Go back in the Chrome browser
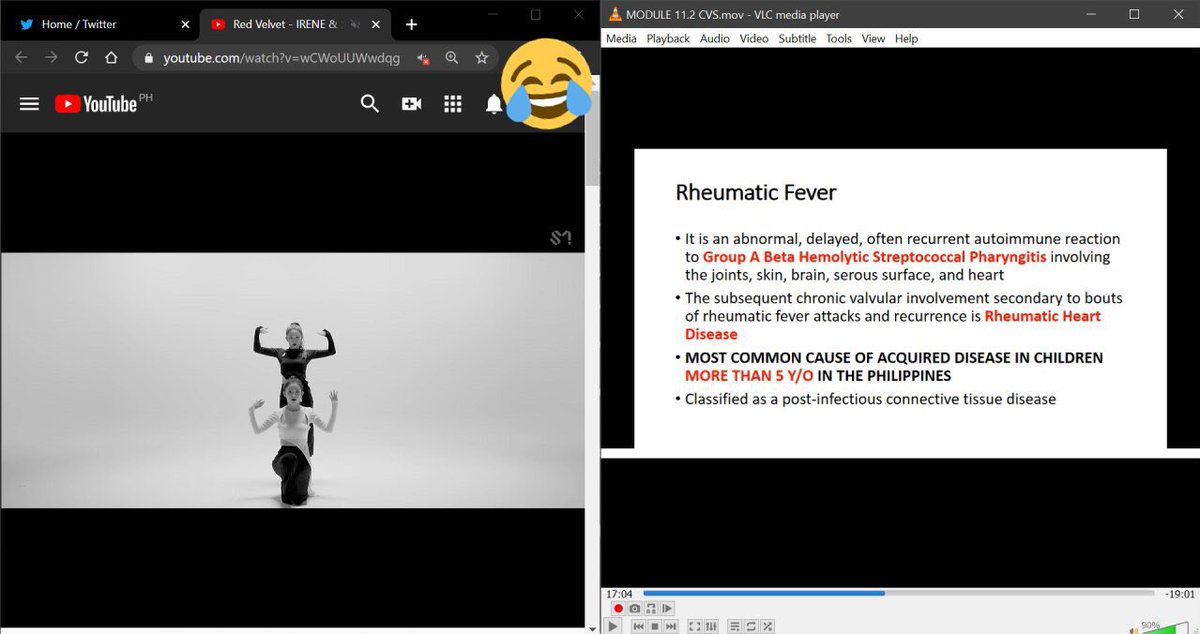Viewport: 1200px width, 634px height. pos(21,58)
